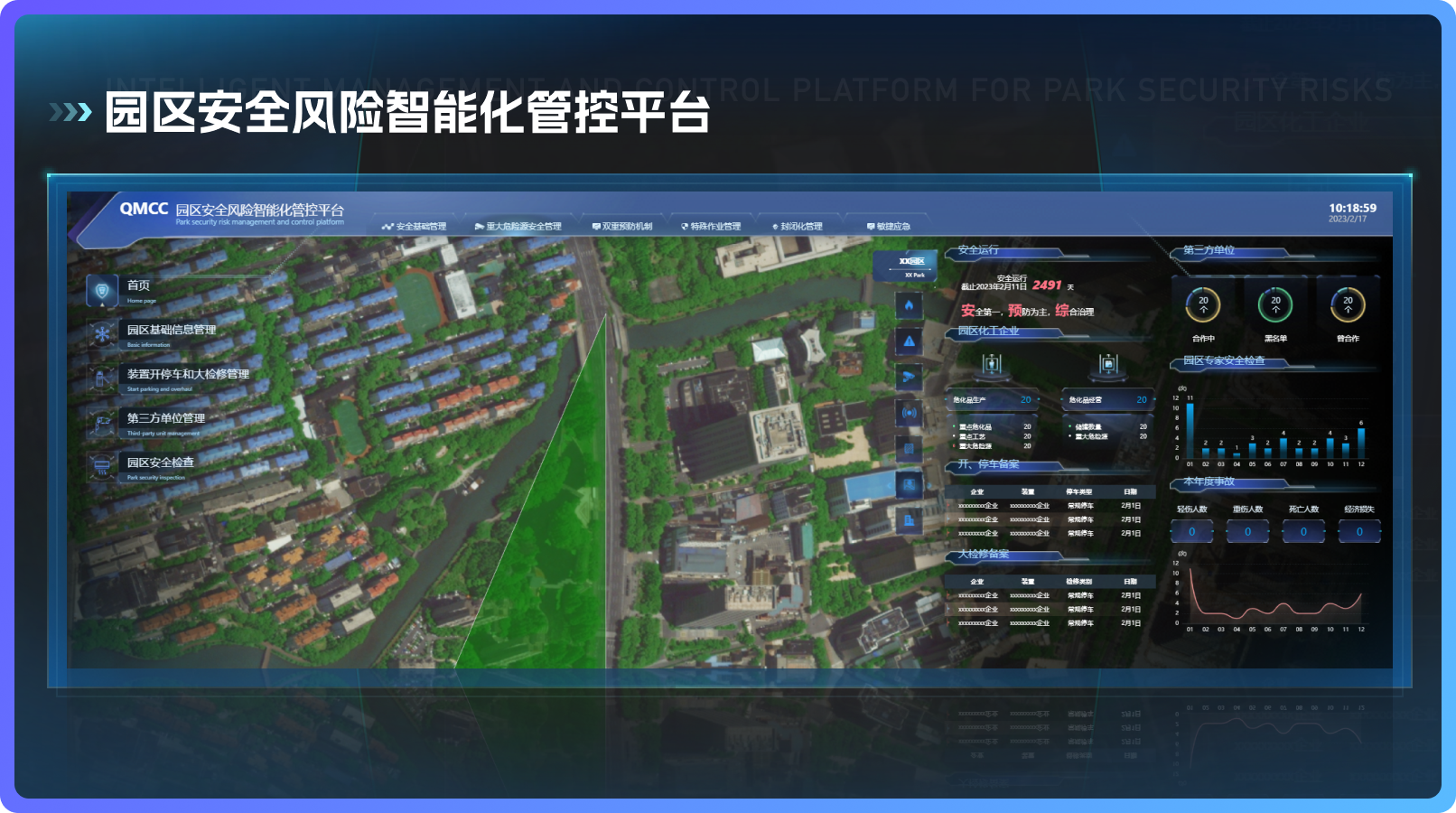Go to the 敏捷应急 tab

click(x=889, y=227)
